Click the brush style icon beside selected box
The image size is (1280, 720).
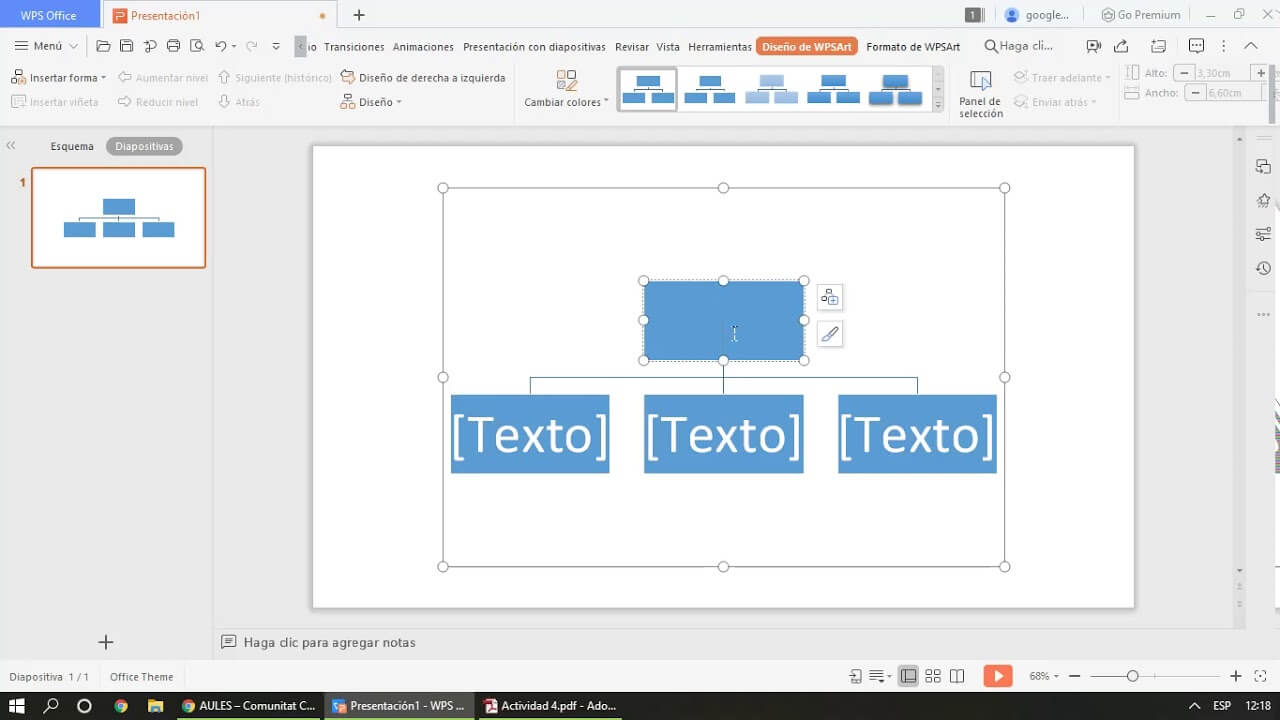pos(829,335)
